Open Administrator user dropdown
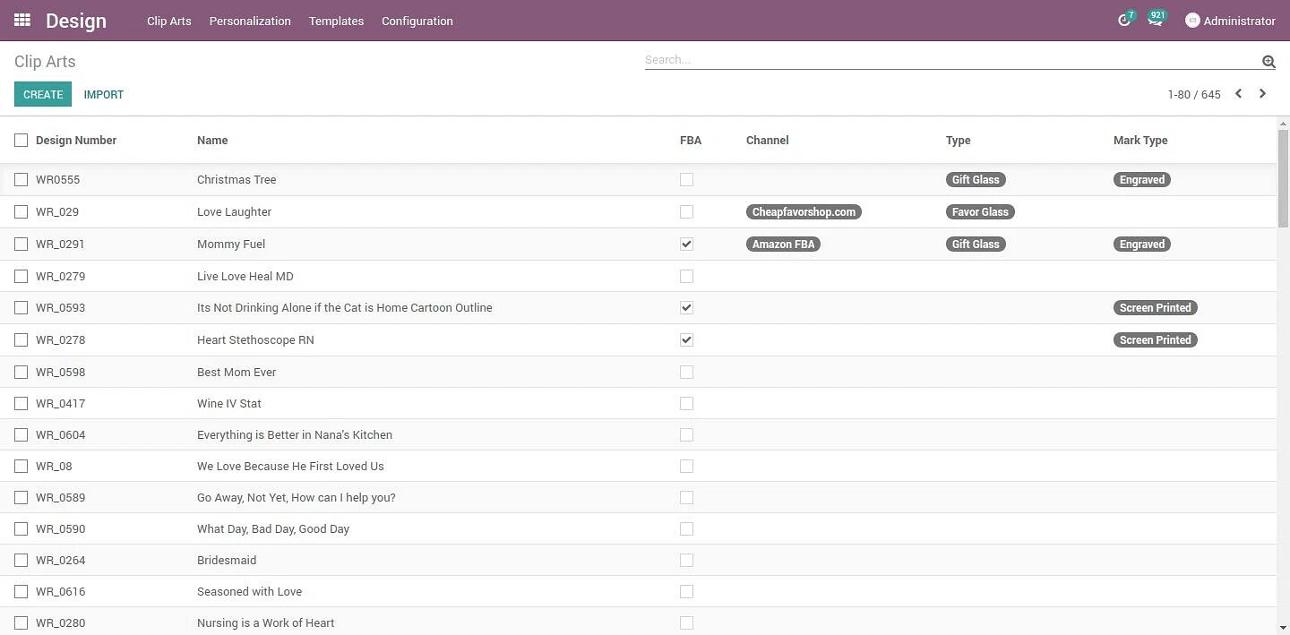The width and height of the screenshot is (1290, 635). tap(1239, 21)
